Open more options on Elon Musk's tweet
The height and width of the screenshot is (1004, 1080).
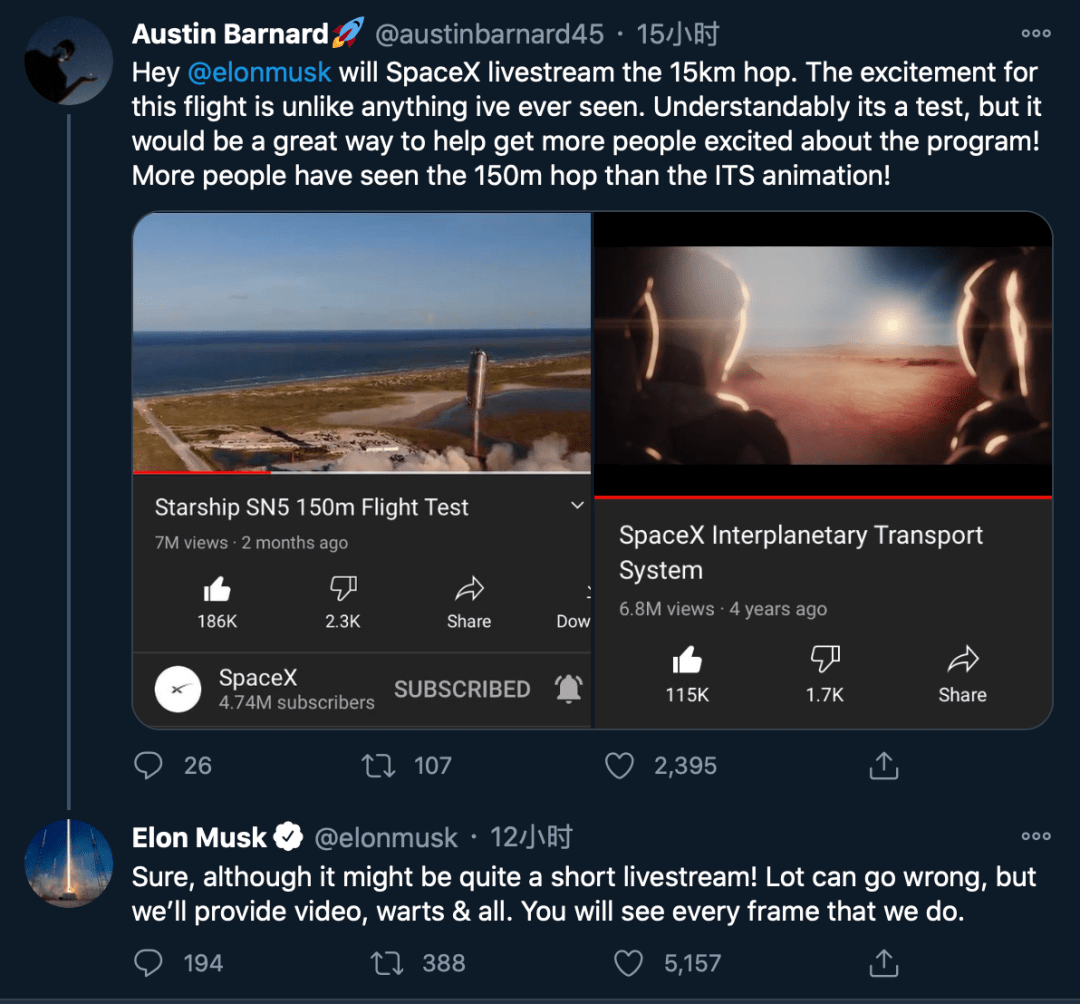(x=1035, y=836)
